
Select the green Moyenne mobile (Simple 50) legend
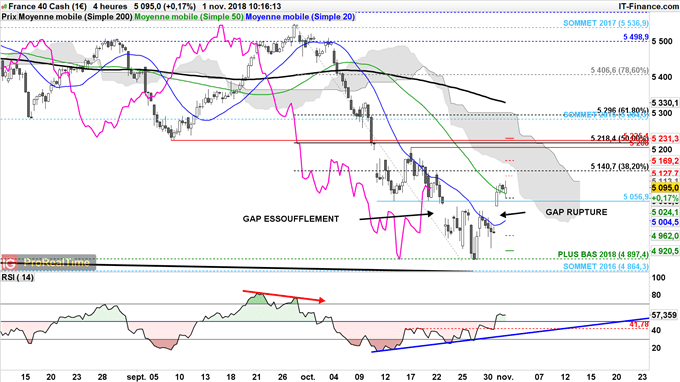click(x=189, y=17)
